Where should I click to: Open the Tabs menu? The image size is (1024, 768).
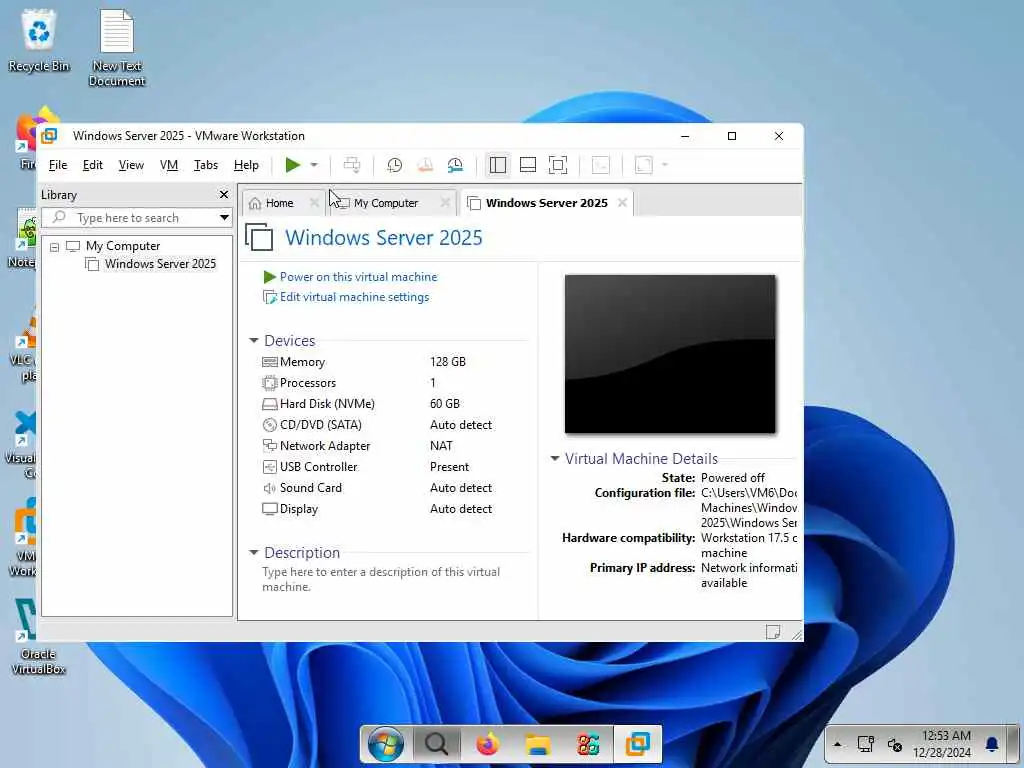206,165
